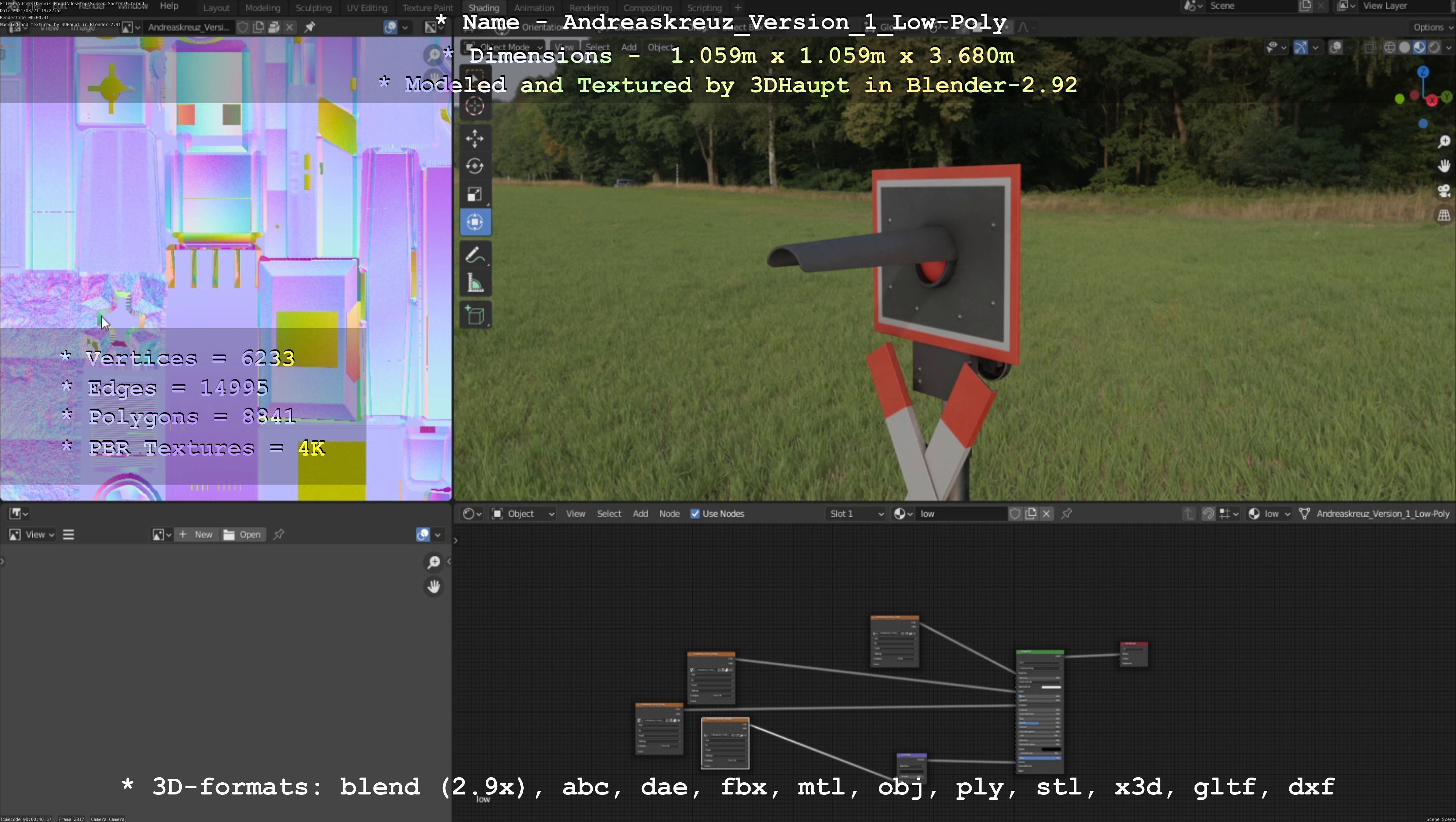This screenshot has height=822, width=1456.
Task: Open the node editor Add menu
Action: (x=640, y=514)
